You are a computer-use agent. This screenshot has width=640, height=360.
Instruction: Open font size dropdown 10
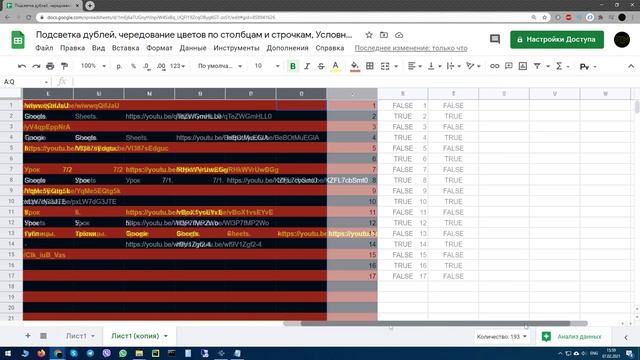(x=267, y=66)
